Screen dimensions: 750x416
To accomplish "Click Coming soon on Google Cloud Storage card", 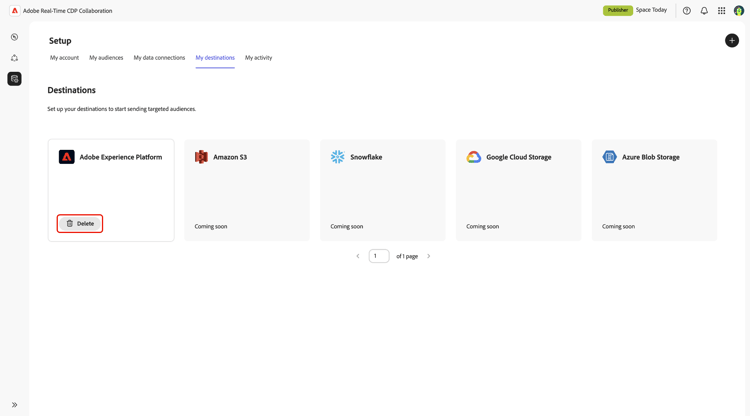I will tap(483, 227).
